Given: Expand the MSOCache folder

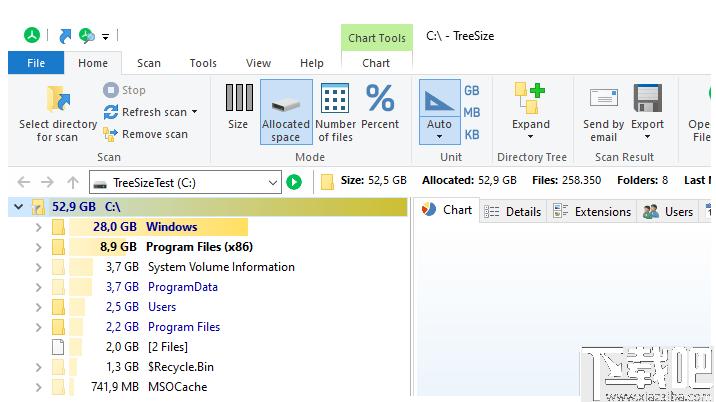Looking at the screenshot, I should pyautogui.click(x=38, y=387).
